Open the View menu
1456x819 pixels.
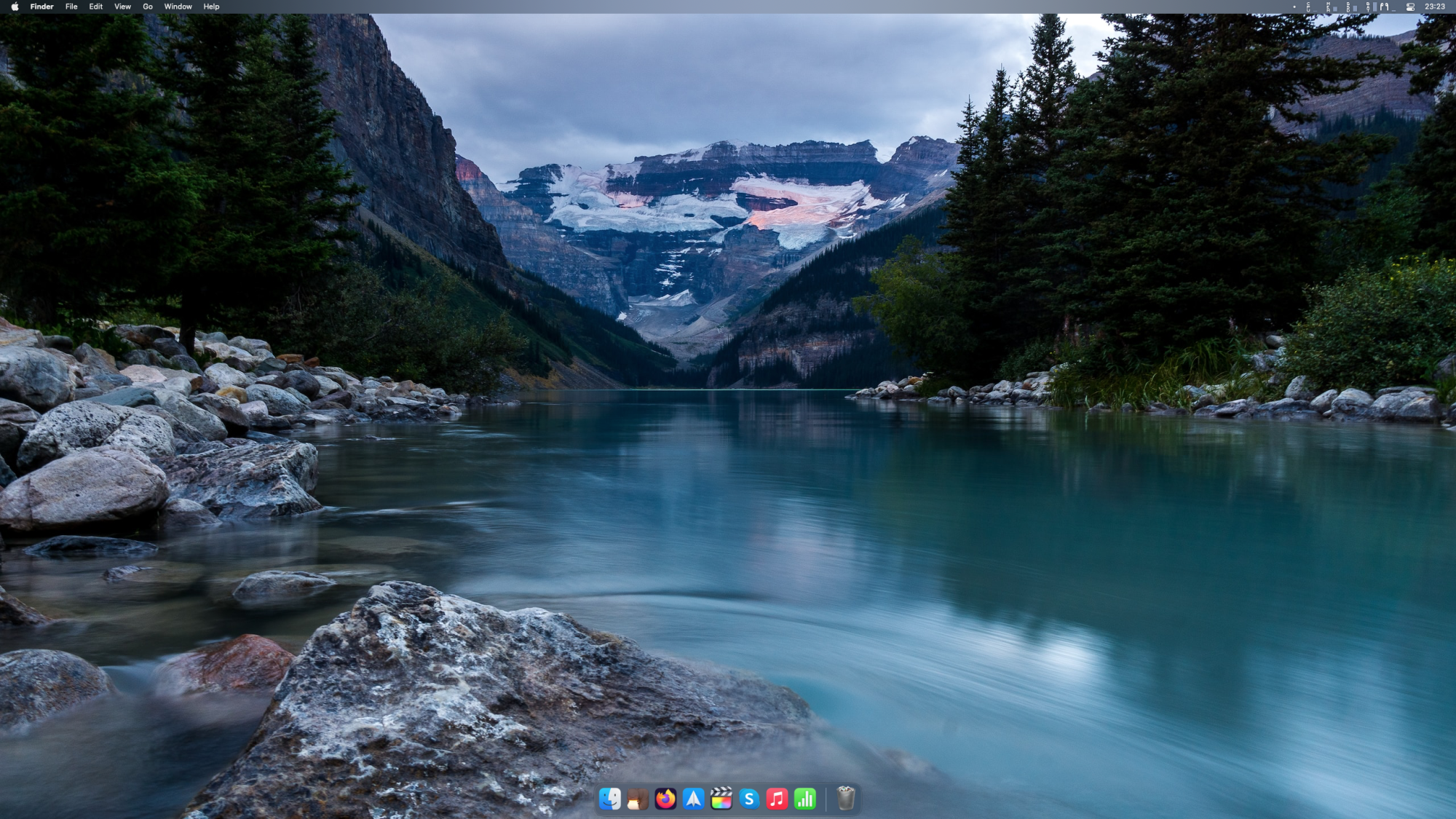[122, 7]
